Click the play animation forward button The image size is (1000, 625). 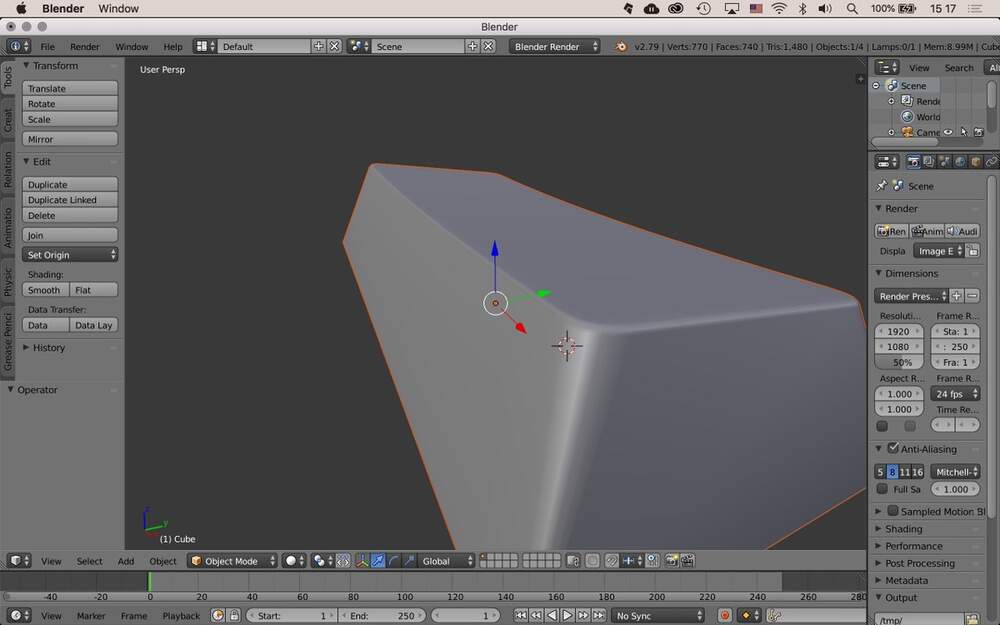[x=567, y=615]
